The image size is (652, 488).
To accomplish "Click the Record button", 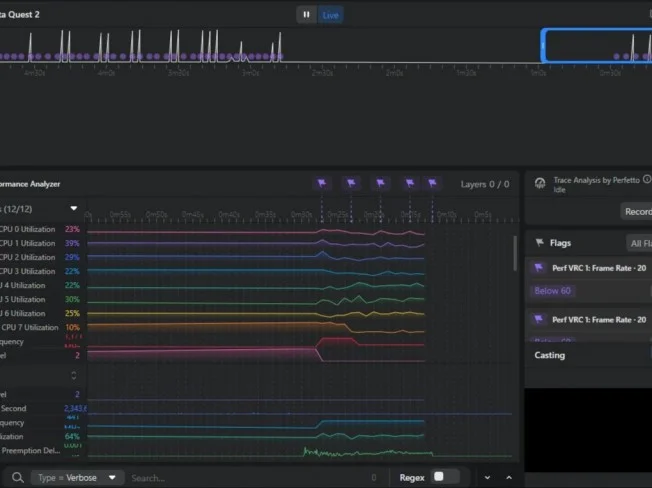I will pyautogui.click(x=637, y=212).
